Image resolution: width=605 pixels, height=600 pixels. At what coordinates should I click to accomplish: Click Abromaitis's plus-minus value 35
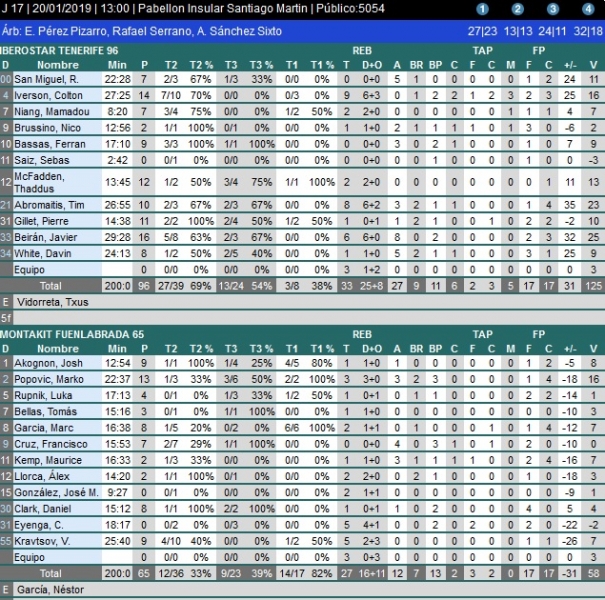pyautogui.click(x=570, y=205)
